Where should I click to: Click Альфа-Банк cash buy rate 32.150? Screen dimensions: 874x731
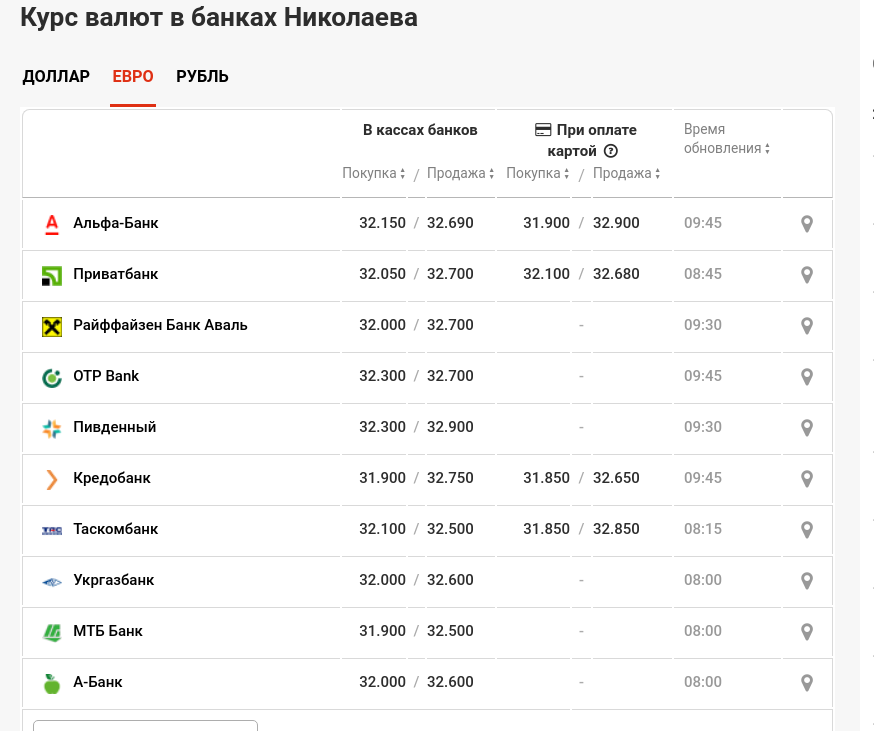[x=382, y=223]
